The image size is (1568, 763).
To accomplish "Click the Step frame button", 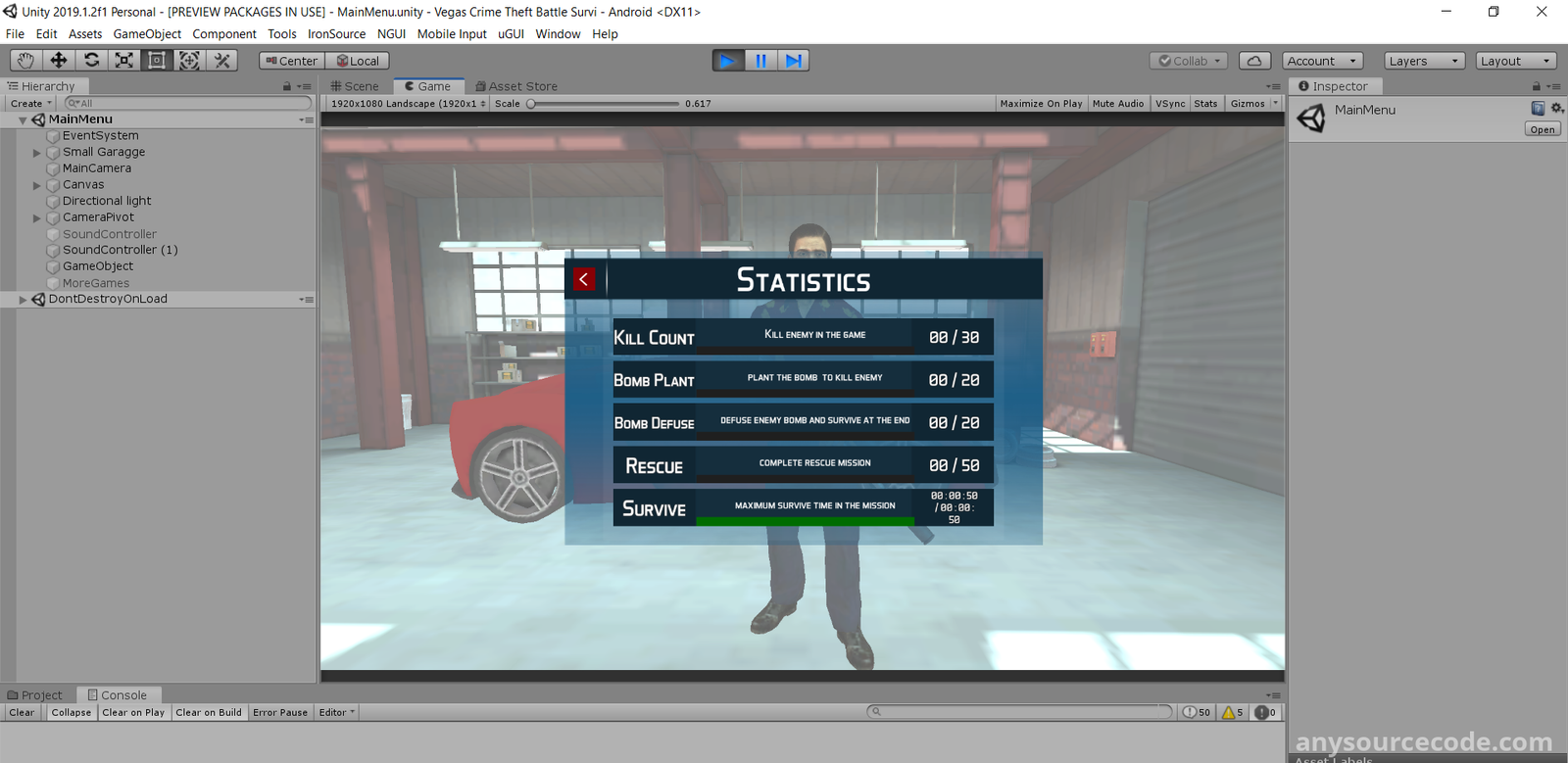I will (793, 61).
